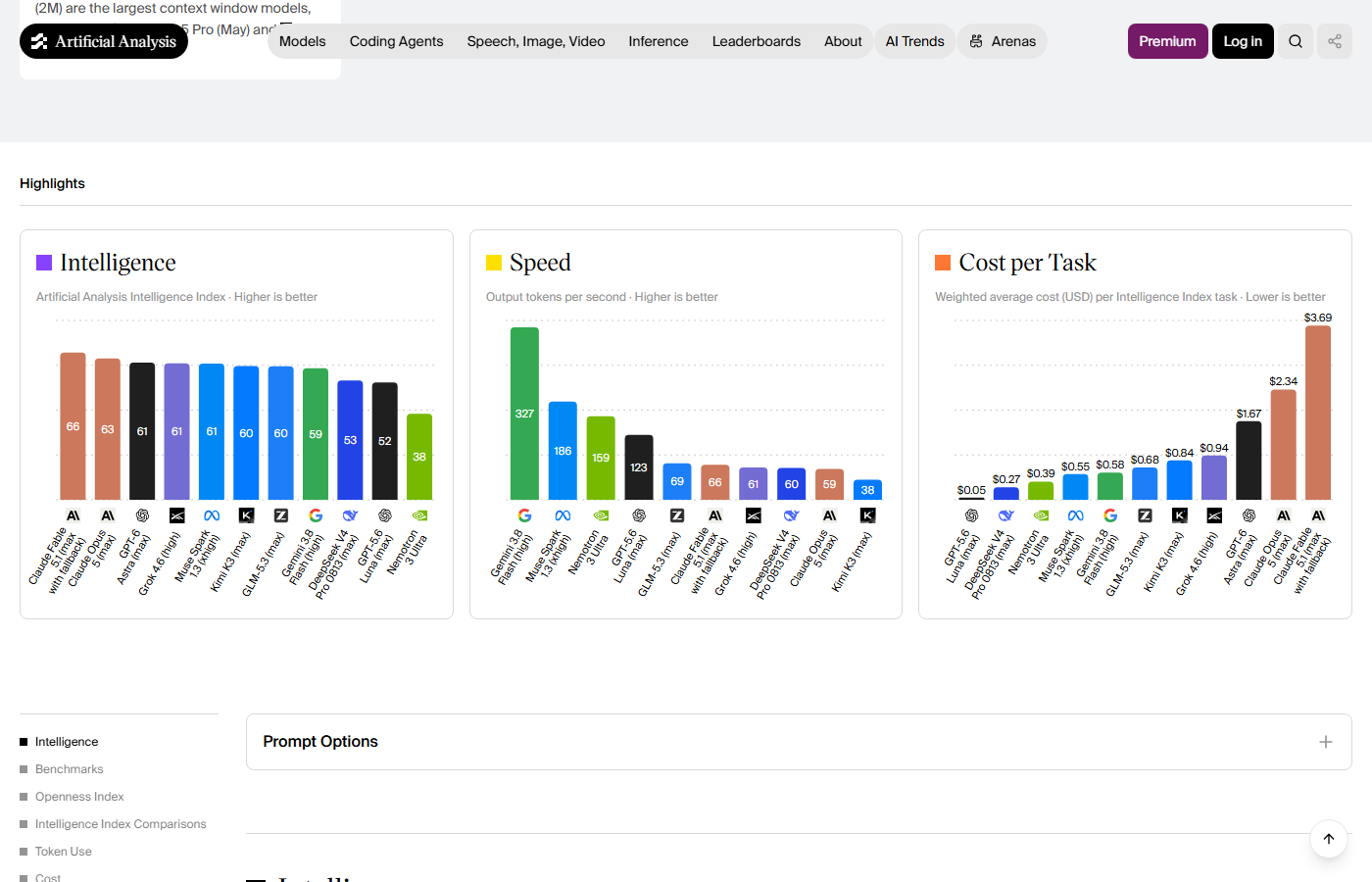The height and width of the screenshot is (882, 1372).
Task: Click the share icon in the header
Action: coord(1335,41)
